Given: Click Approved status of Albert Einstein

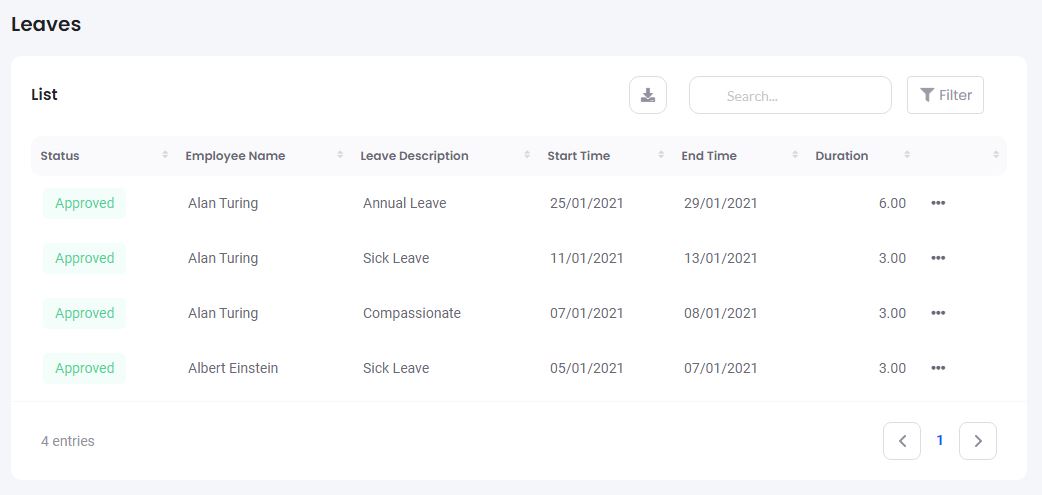Looking at the screenshot, I should (85, 368).
